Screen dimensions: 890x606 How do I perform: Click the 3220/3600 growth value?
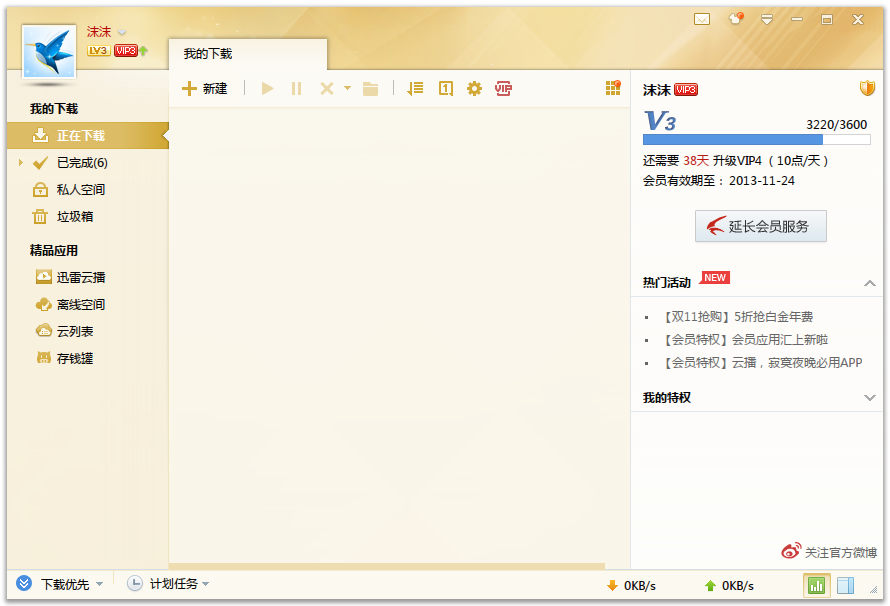[837, 124]
